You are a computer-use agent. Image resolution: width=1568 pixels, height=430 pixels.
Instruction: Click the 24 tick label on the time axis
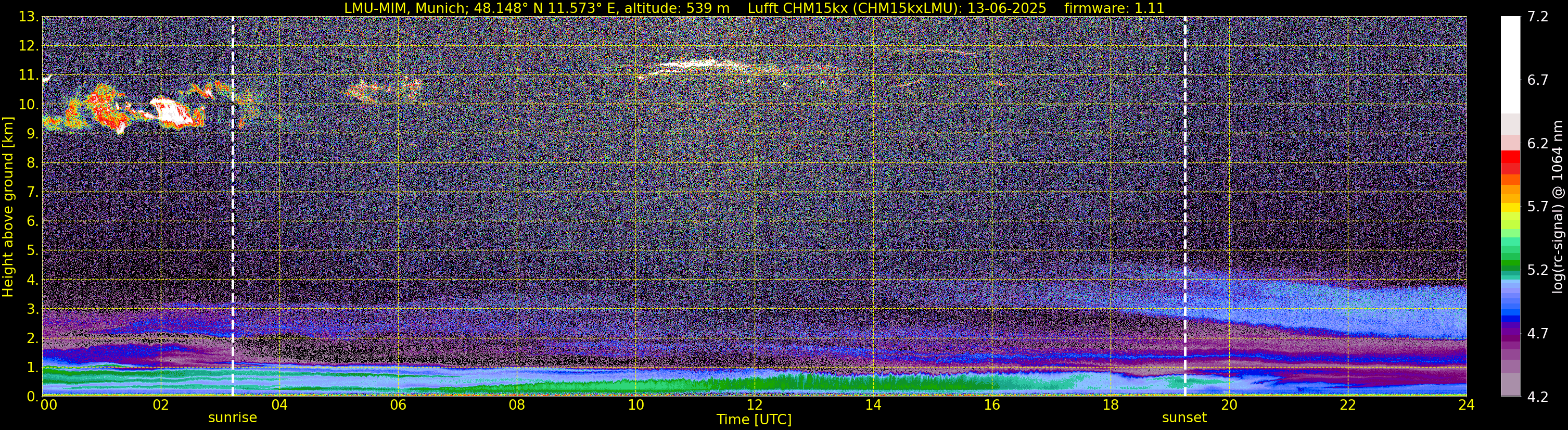pos(1467,405)
